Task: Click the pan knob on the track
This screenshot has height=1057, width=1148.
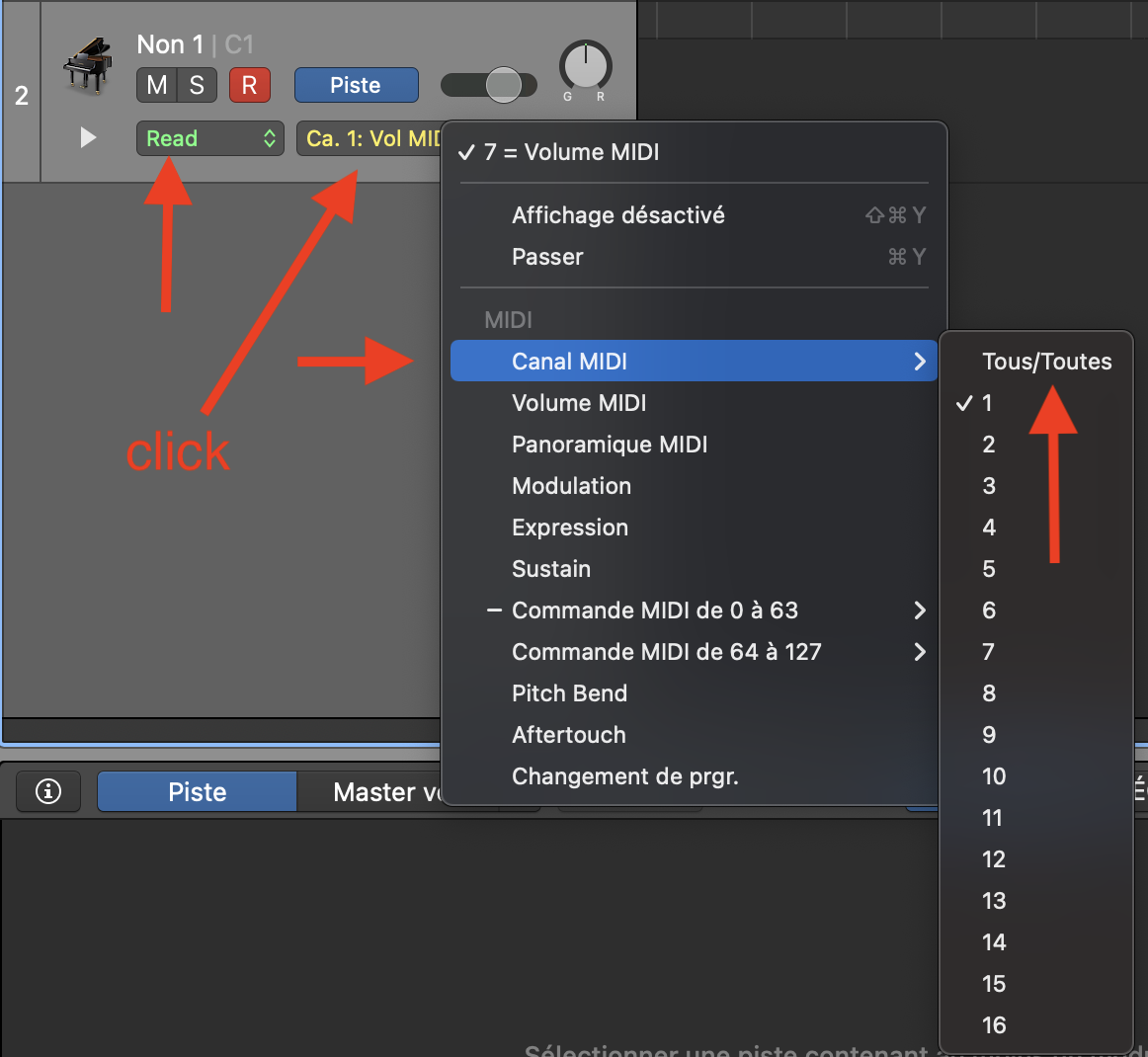Action: coord(586,66)
